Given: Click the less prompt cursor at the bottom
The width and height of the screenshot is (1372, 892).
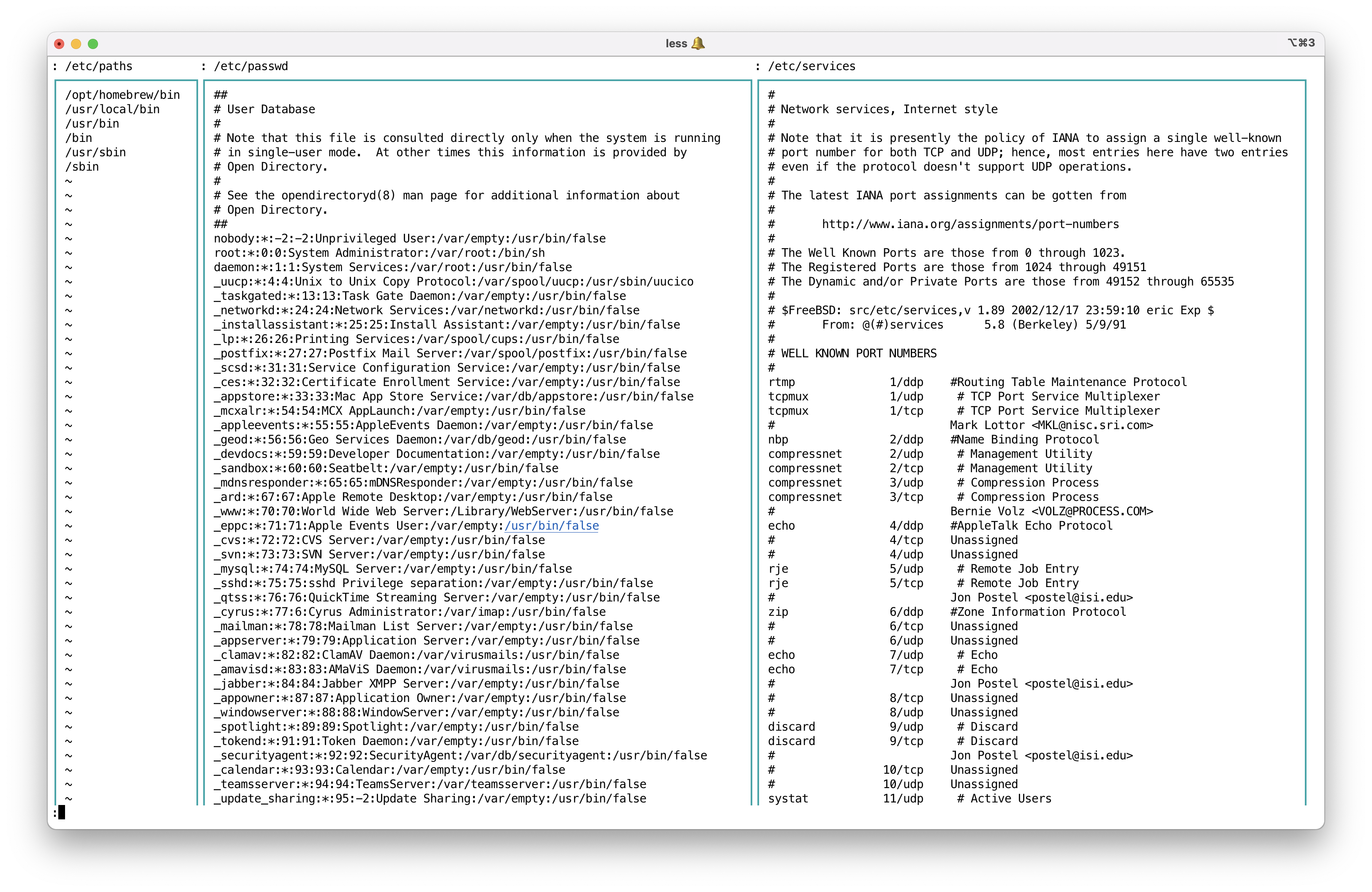Looking at the screenshot, I should (x=61, y=813).
